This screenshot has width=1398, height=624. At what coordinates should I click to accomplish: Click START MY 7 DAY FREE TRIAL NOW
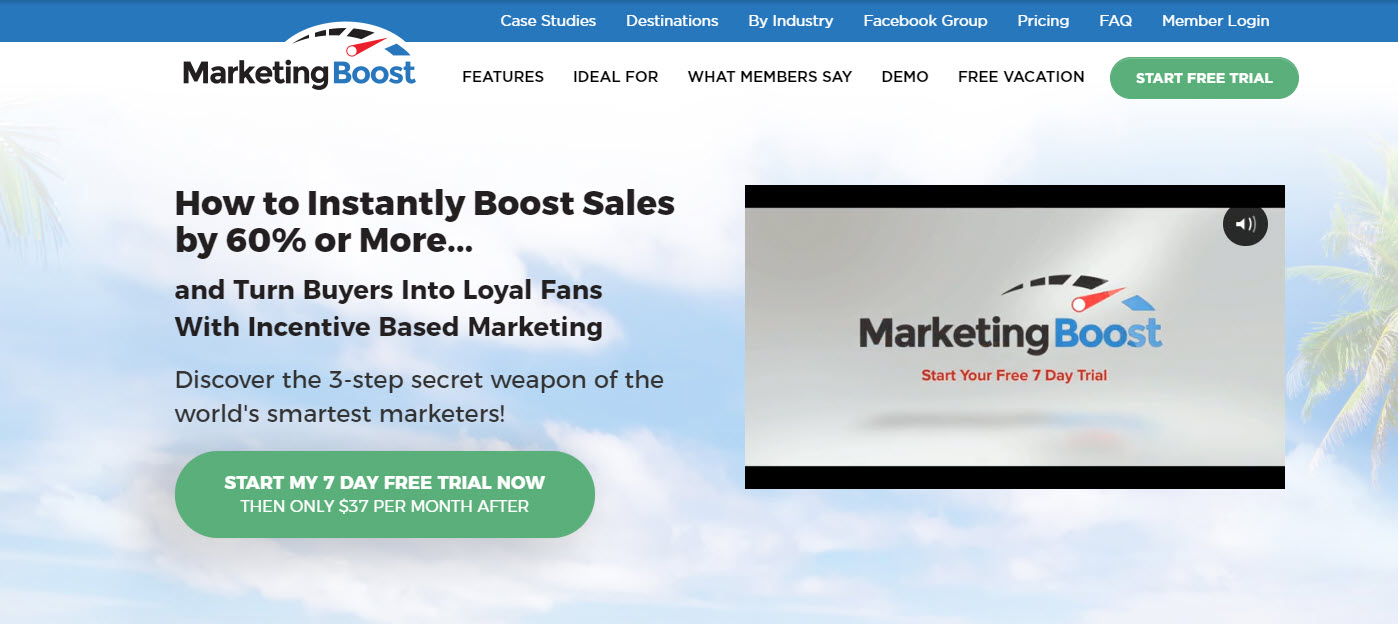click(x=385, y=494)
